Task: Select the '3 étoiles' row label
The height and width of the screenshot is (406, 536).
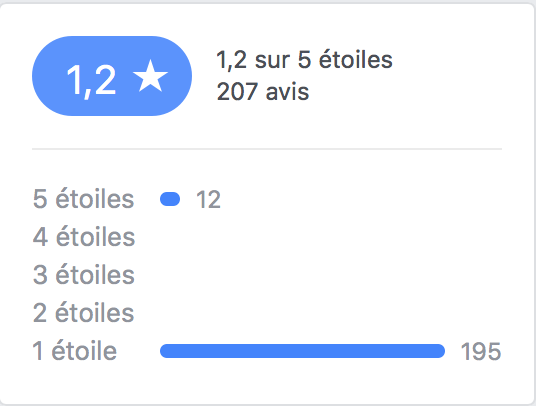Action: [x=84, y=275]
